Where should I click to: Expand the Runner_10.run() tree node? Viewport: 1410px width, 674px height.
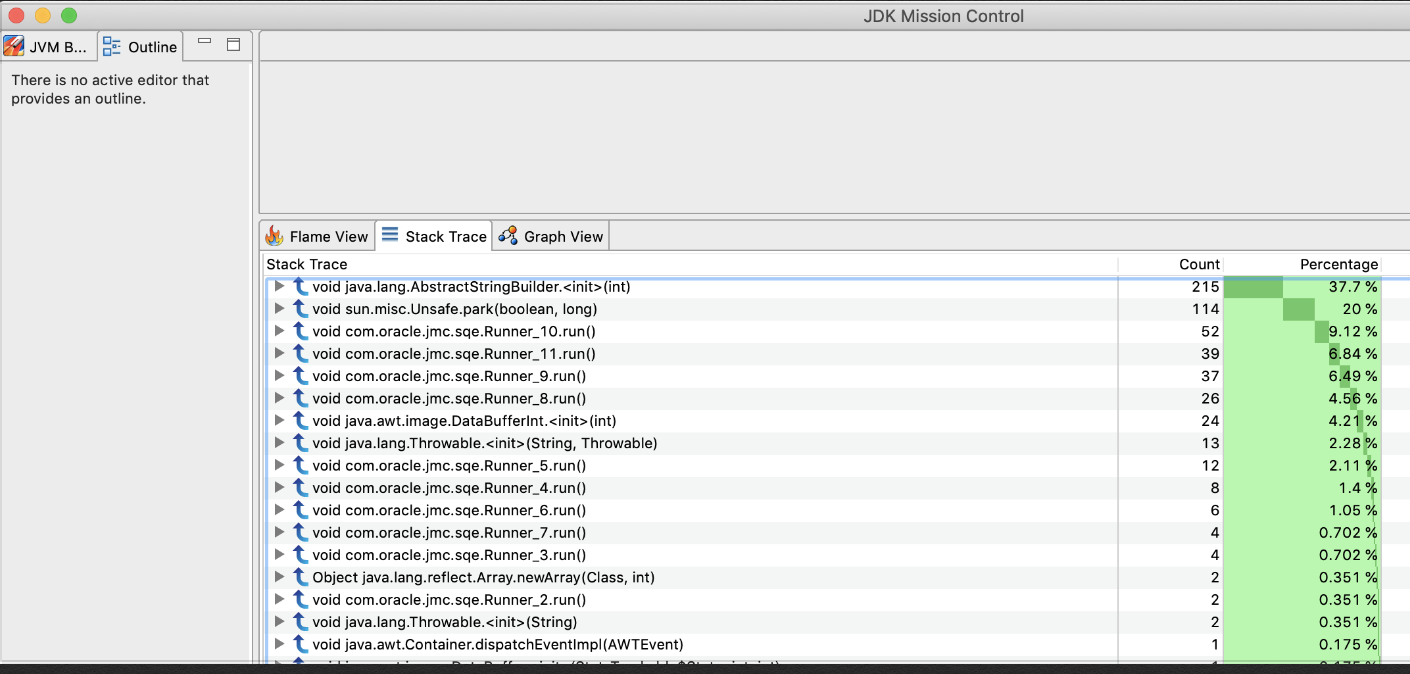[x=280, y=331]
